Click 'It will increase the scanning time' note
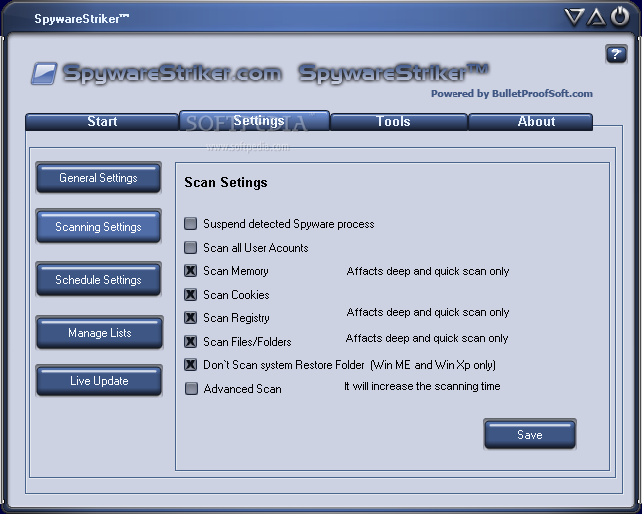642x514 pixels. point(422,386)
